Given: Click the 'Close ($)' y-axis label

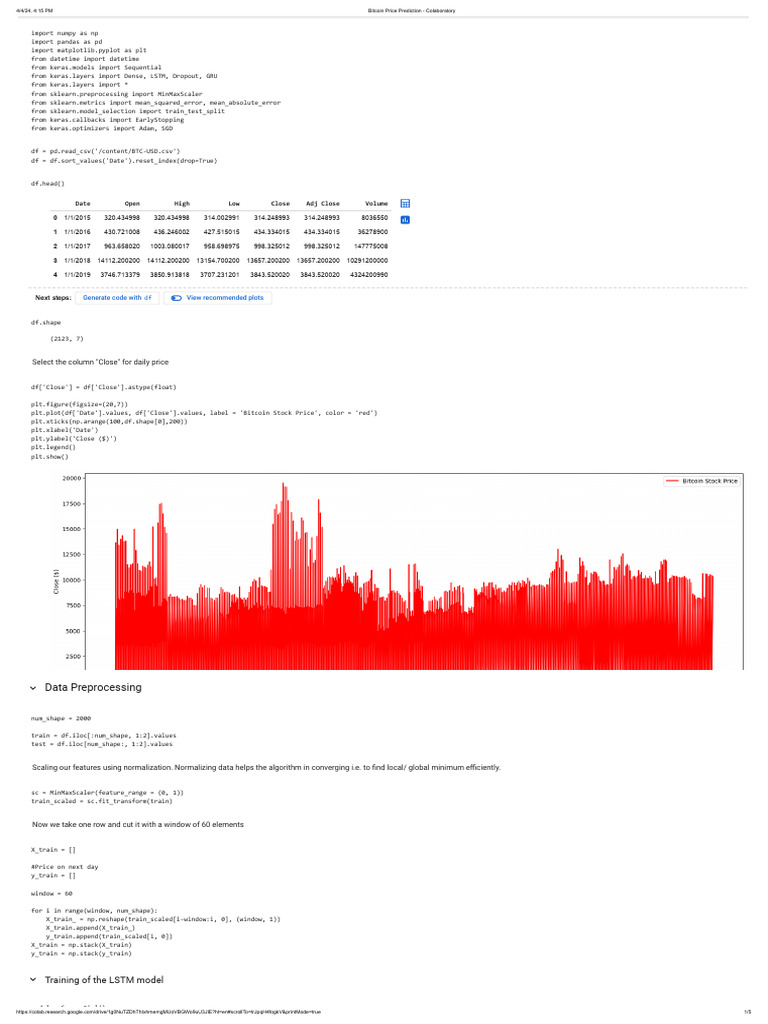Looking at the screenshot, I should pyautogui.click(x=56, y=581).
